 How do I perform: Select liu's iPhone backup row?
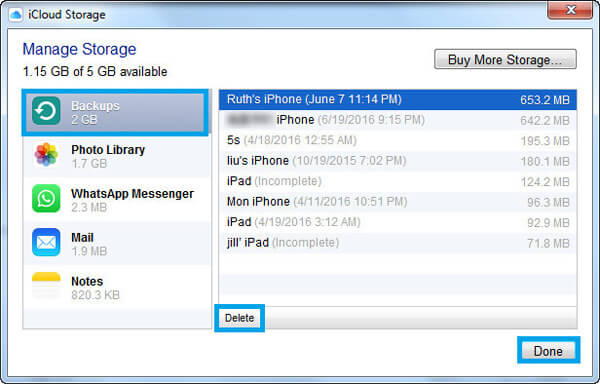(398, 161)
